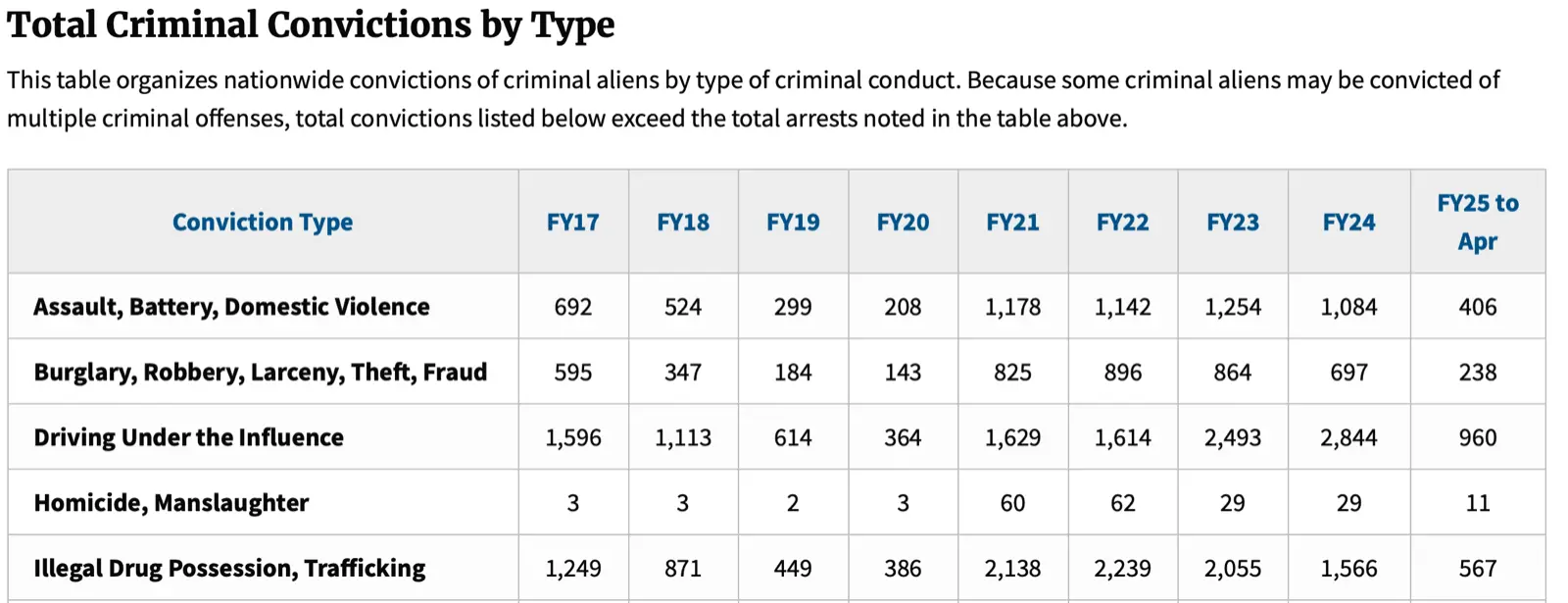Click the FY19 column header

[x=793, y=223]
